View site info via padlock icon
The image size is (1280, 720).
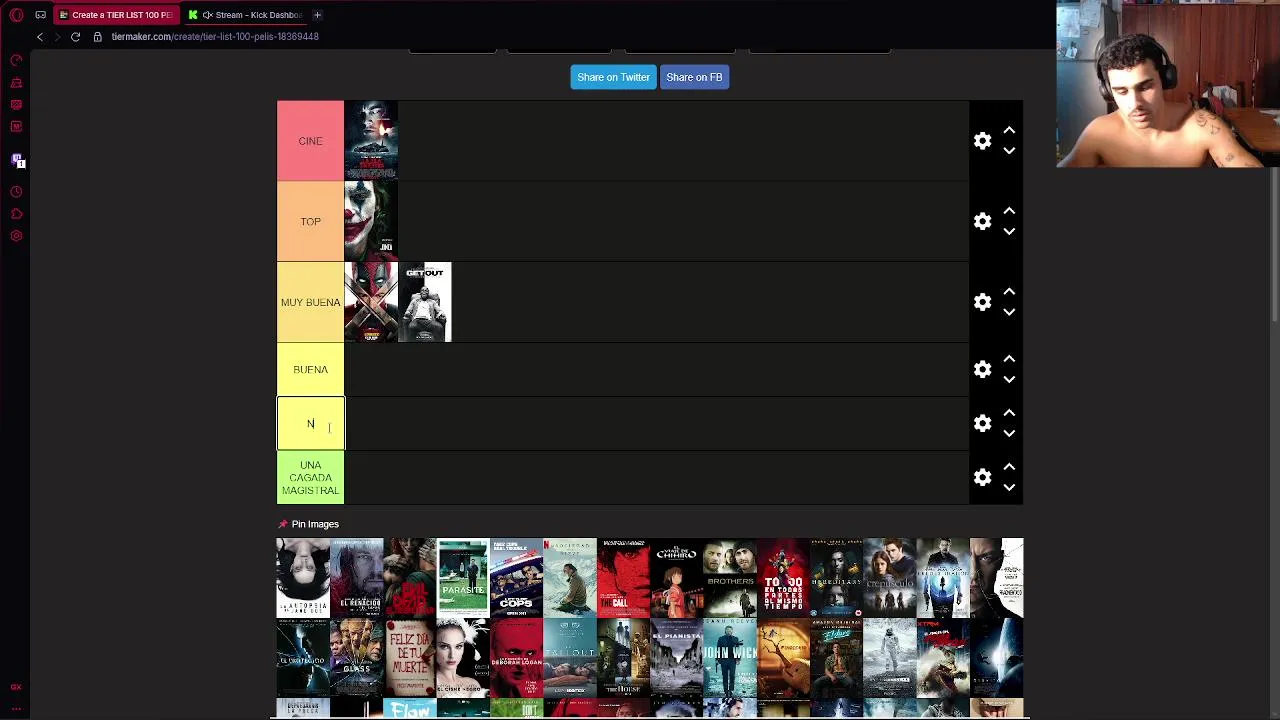pos(97,37)
